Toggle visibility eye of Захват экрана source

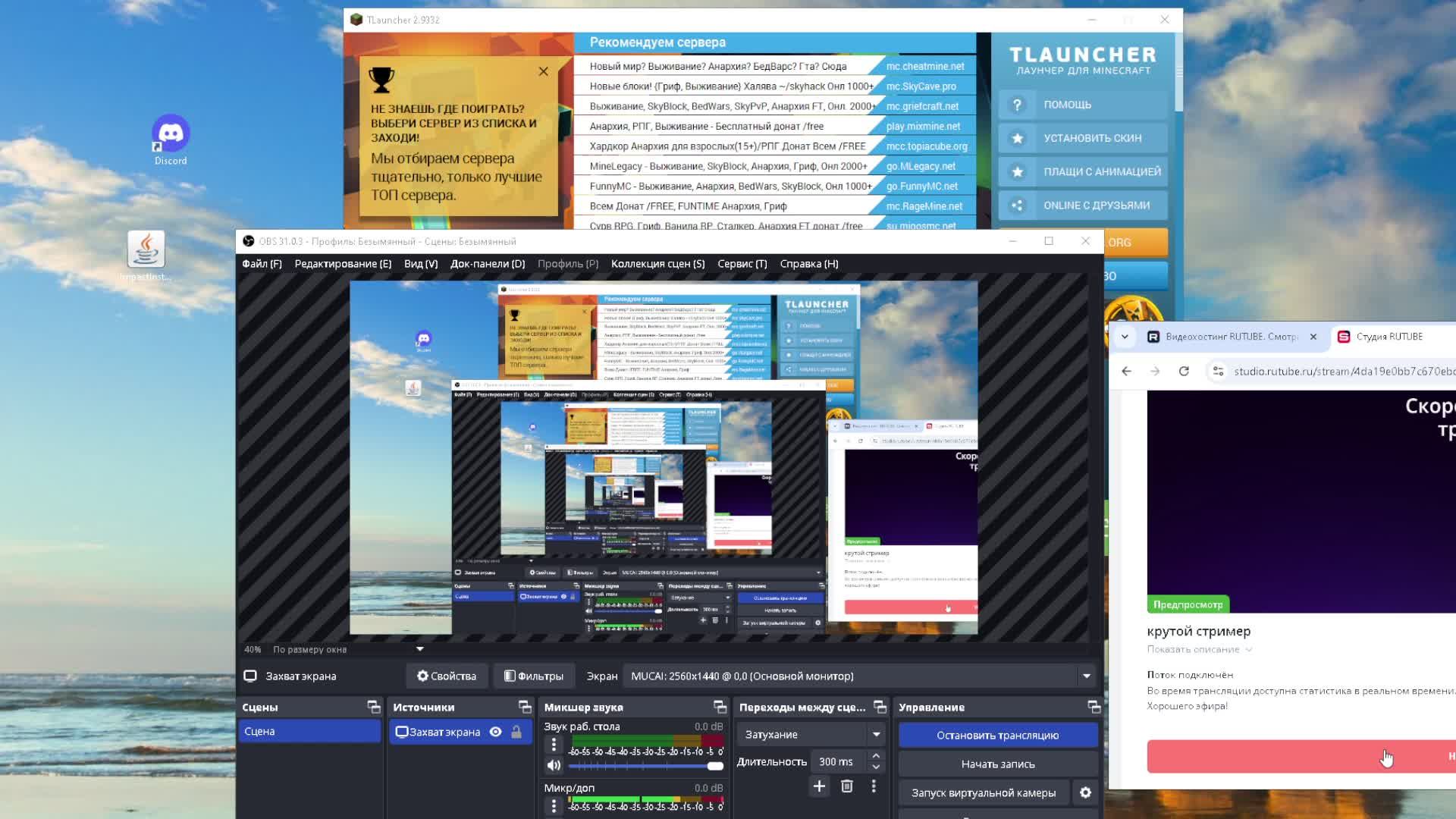click(495, 733)
